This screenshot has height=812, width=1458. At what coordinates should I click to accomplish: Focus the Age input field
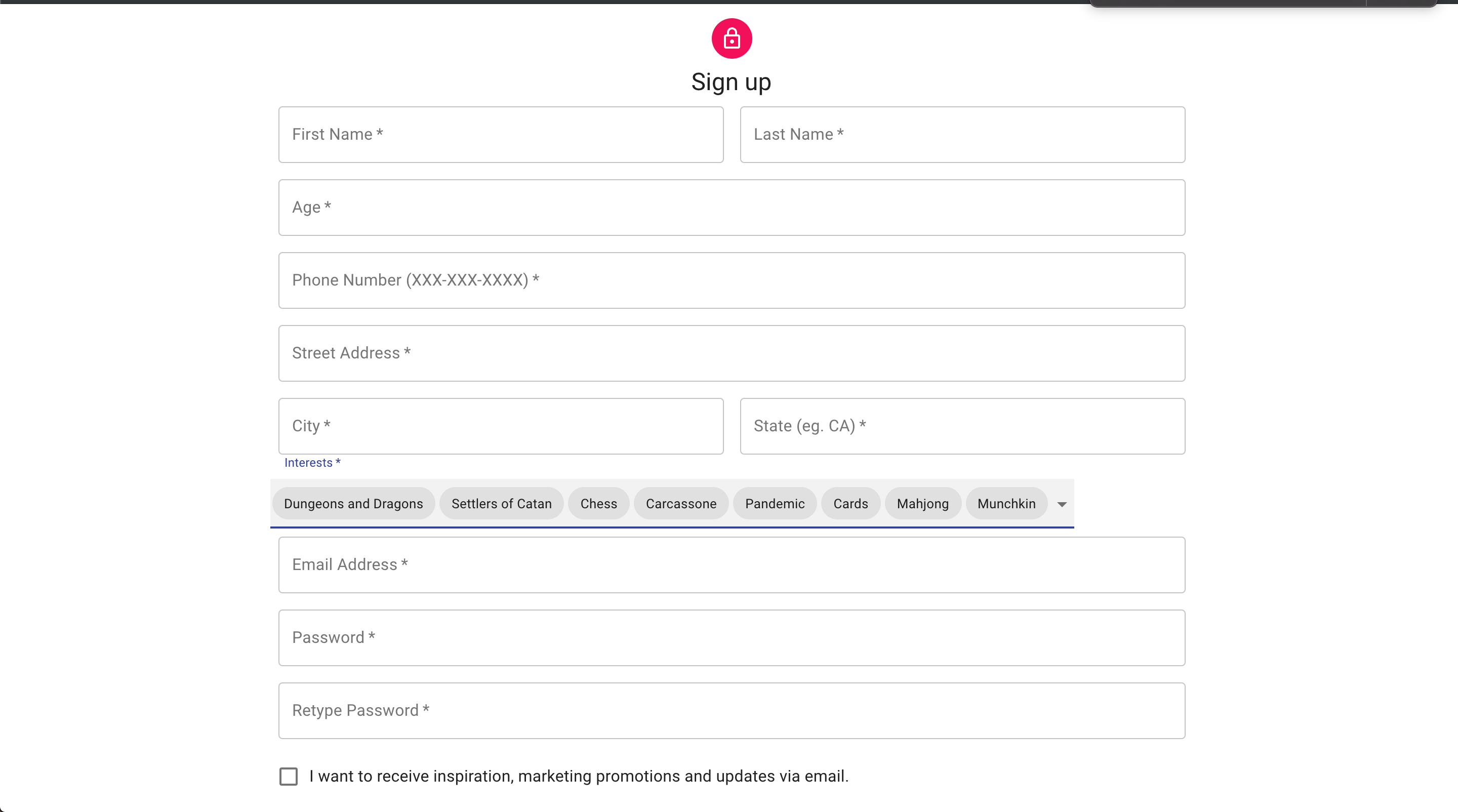click(731, 208)
